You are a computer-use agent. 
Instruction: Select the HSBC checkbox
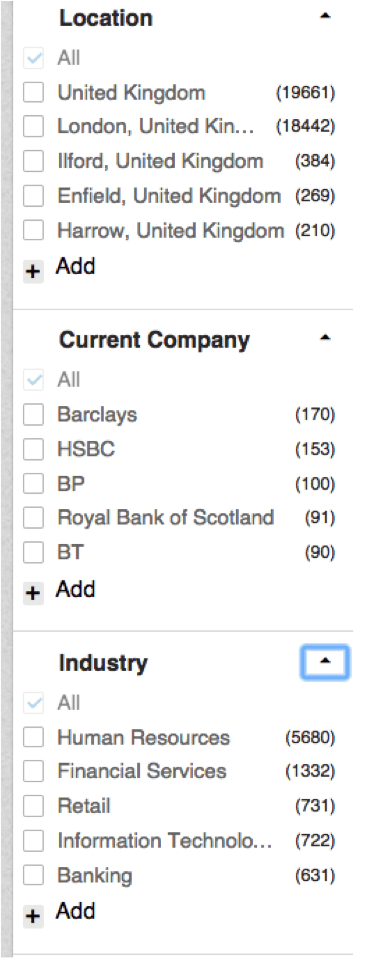(x=33, y=450)
